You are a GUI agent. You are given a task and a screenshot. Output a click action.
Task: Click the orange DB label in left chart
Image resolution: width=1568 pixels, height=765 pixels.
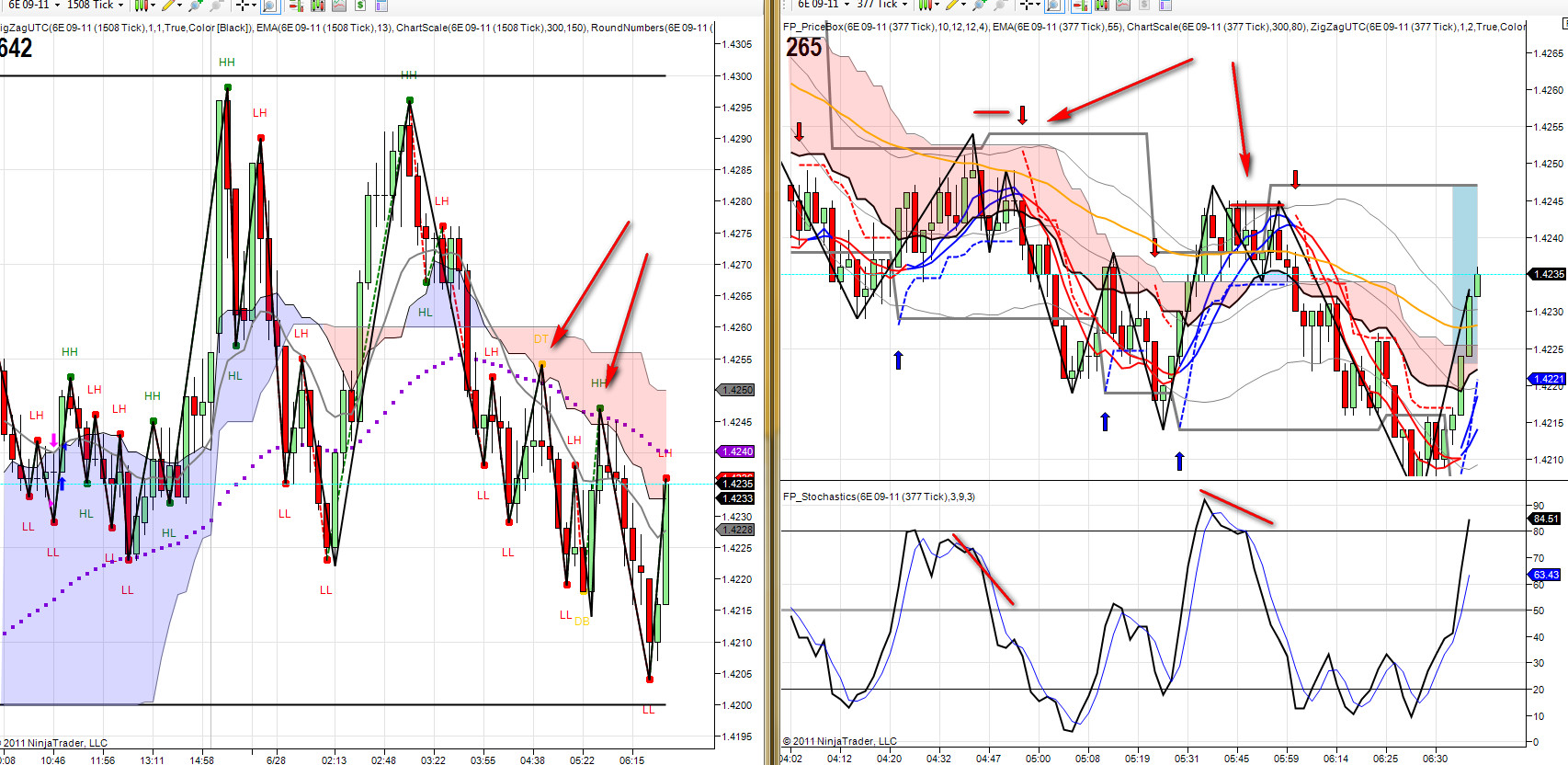(582, 622)
